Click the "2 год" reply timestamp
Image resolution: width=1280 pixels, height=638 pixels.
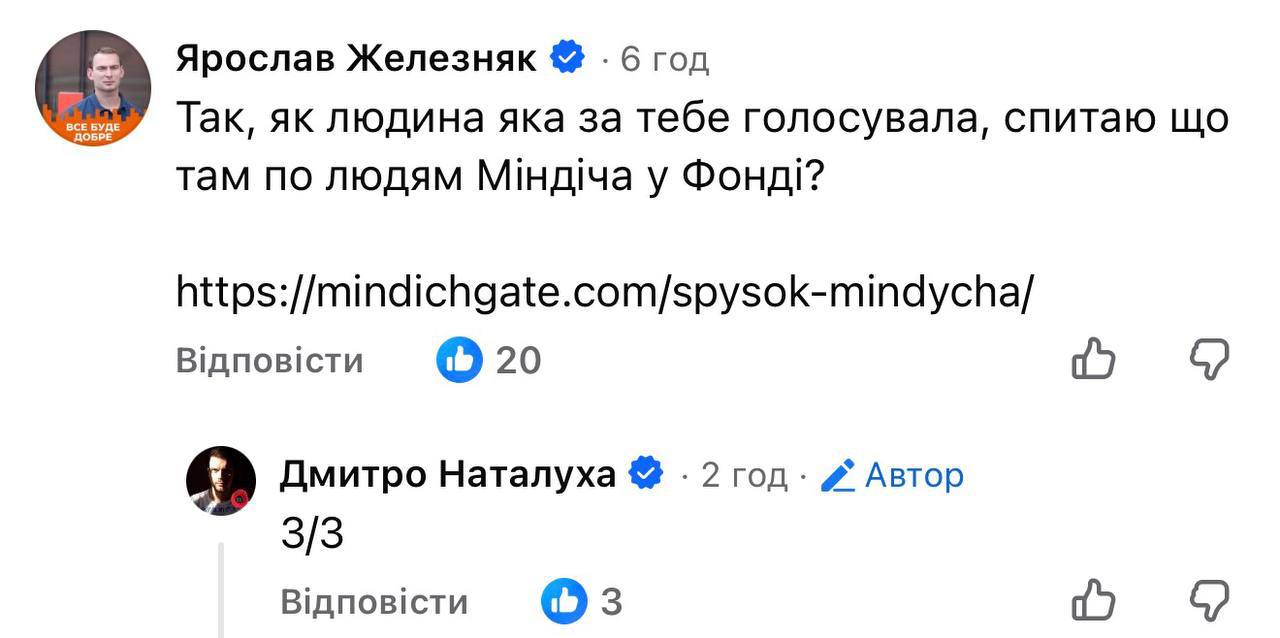point(744,476)
